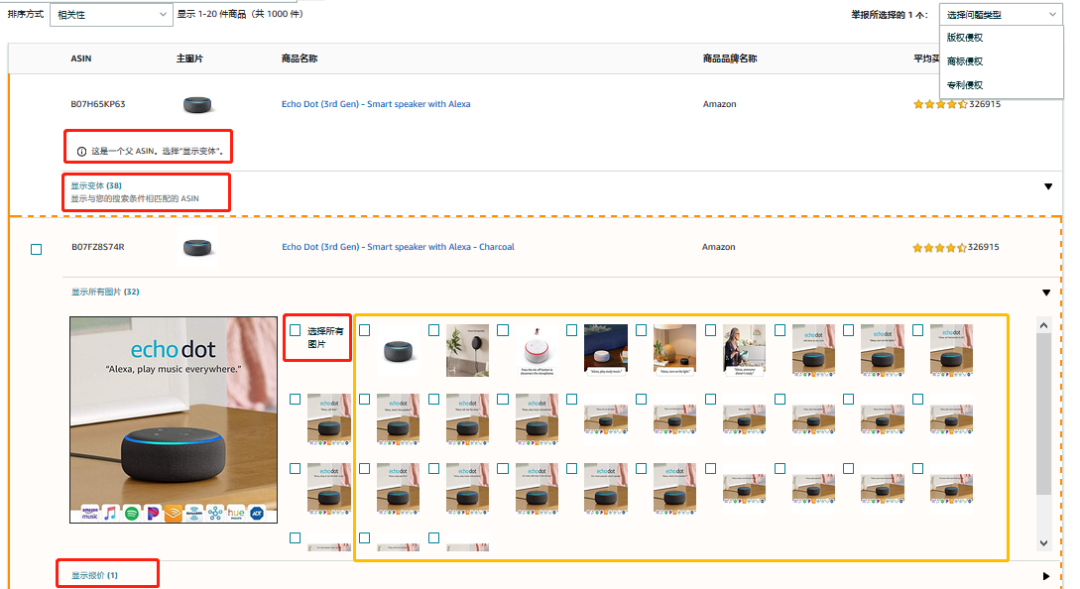Click the 商品品牌名称 column header
The image size is (1080, 589).
729,59
